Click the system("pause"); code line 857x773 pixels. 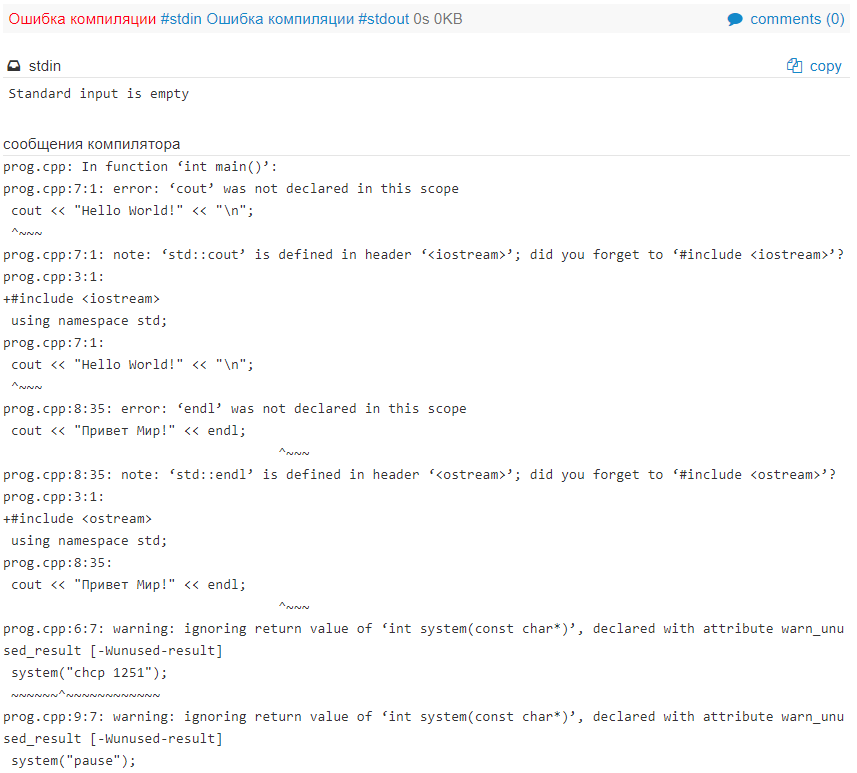coord(73,761)
